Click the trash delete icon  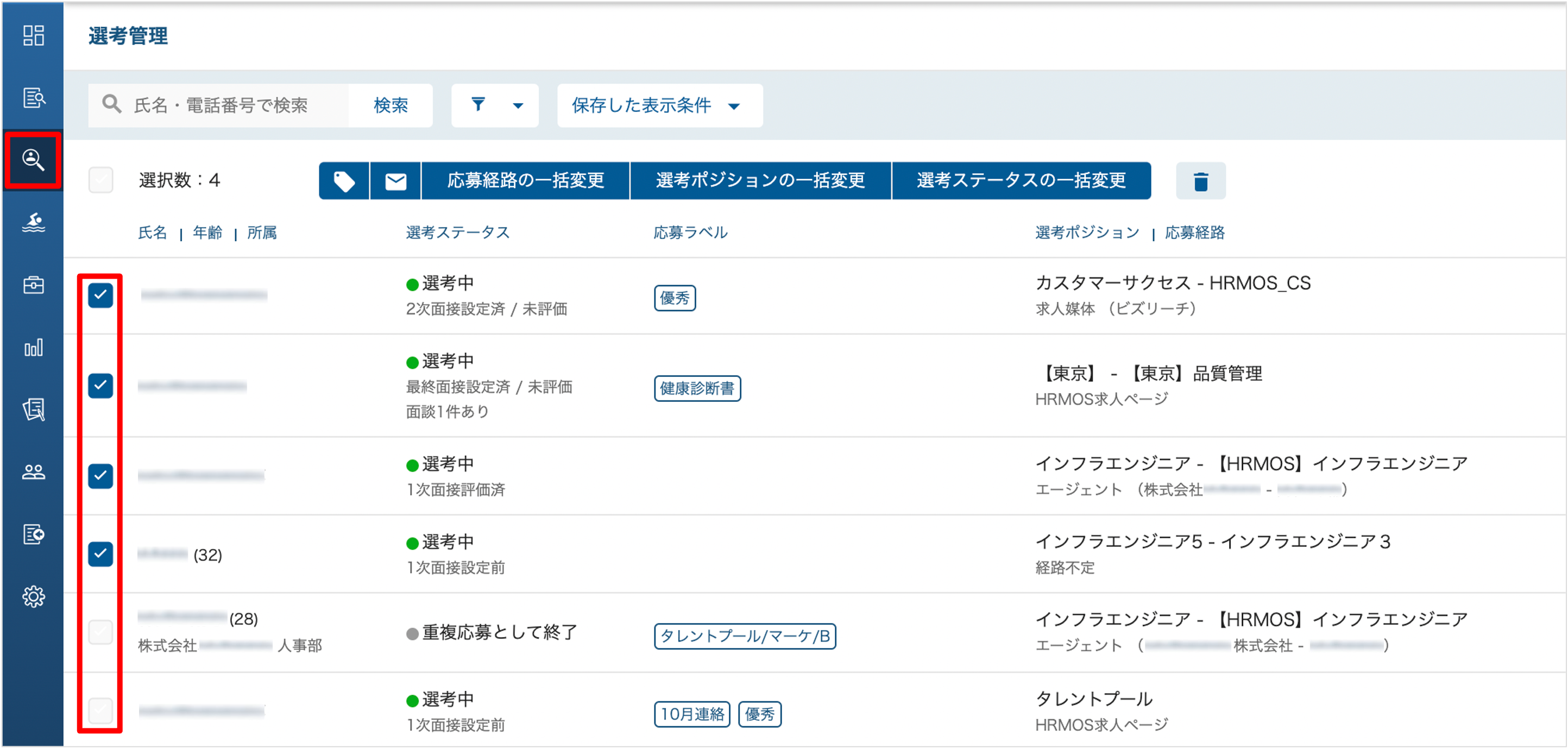(x=1200, y=181)
